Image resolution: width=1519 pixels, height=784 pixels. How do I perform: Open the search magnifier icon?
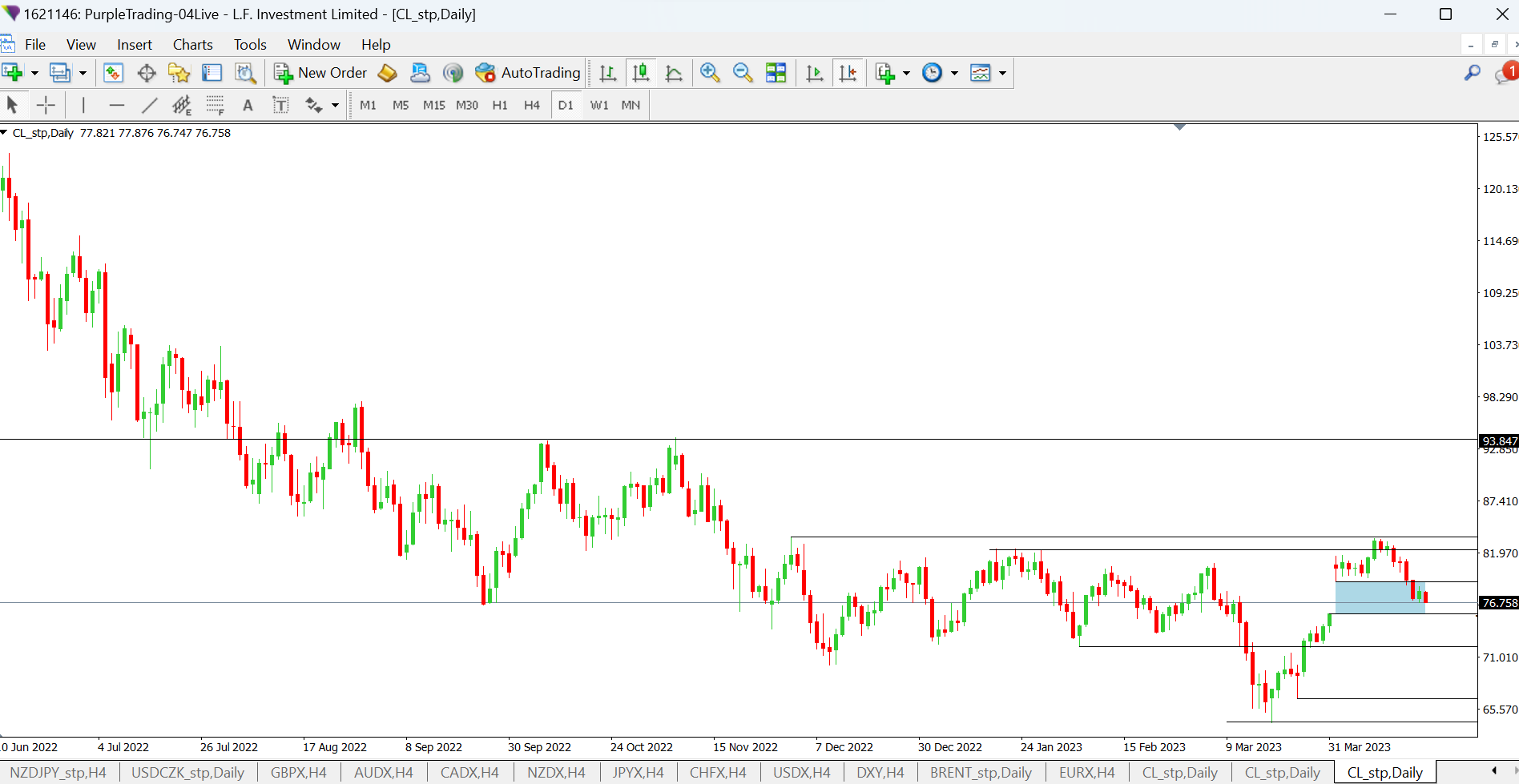[1472, 73]
